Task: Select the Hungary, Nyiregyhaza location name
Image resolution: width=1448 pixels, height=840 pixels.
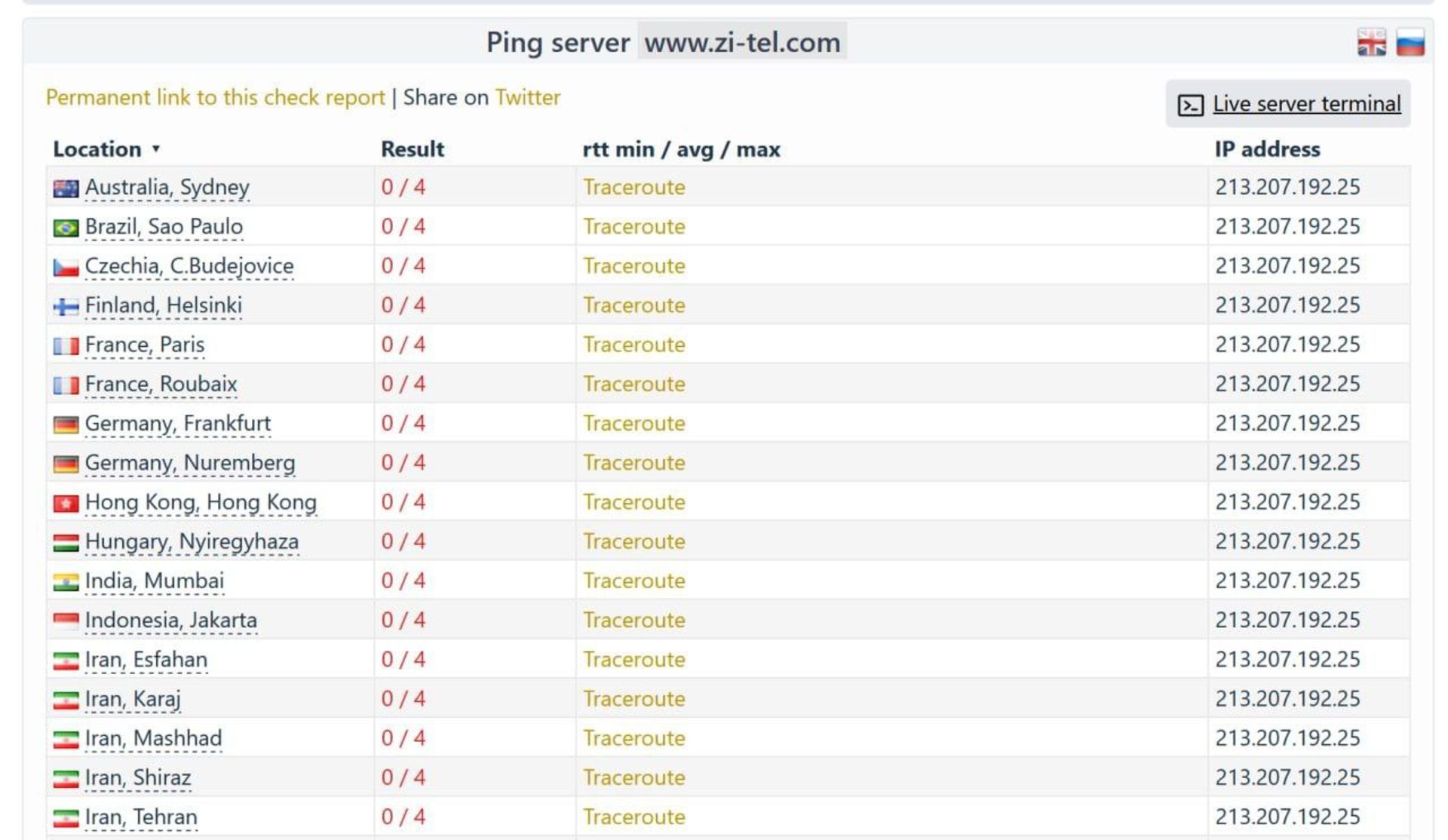Action: [x=192, y=542]
